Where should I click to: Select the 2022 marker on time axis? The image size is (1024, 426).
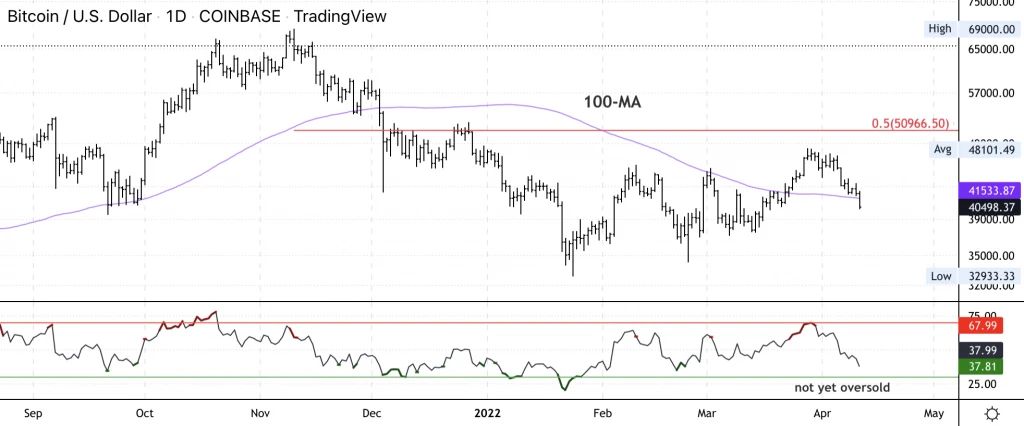click(x=488, y=414)
